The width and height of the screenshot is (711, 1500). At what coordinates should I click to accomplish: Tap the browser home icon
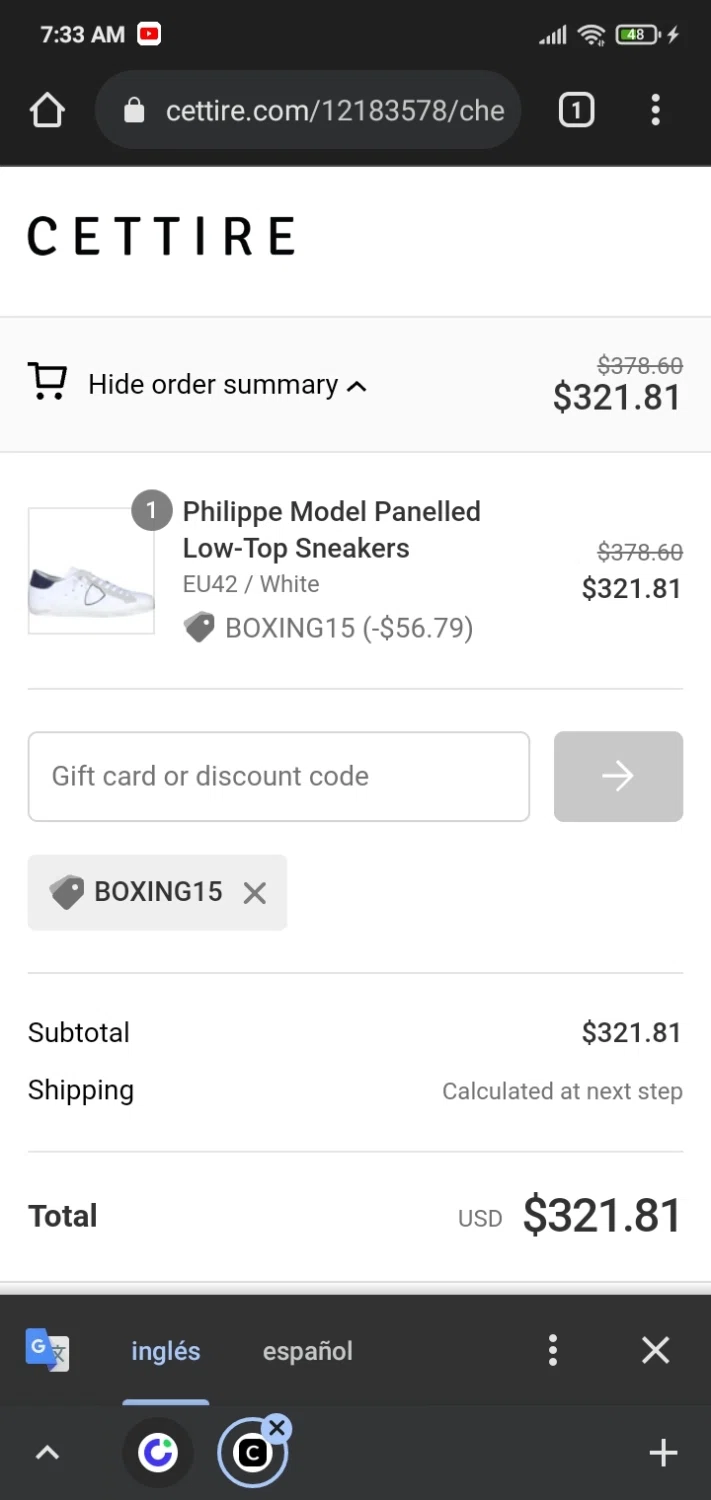pos(47,110)
